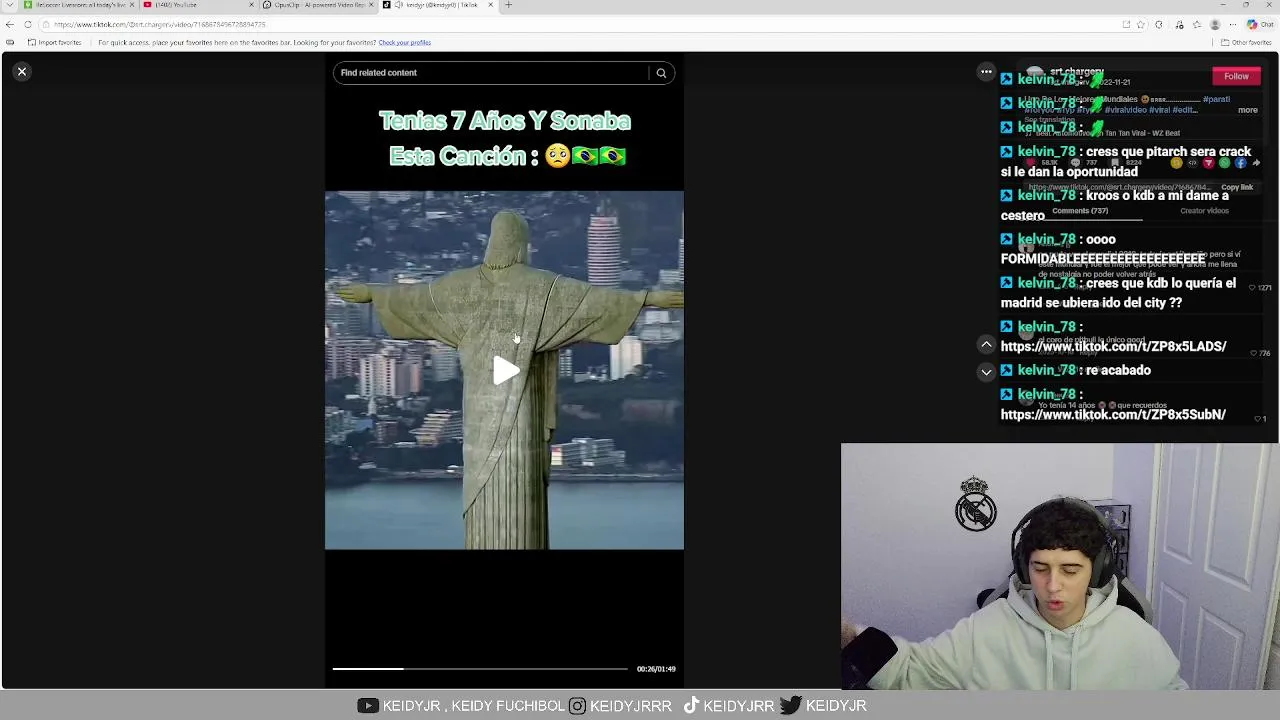Open a new browser tab
The height and width of the screenshot is (720, 1280).
(x=508, y=5)
